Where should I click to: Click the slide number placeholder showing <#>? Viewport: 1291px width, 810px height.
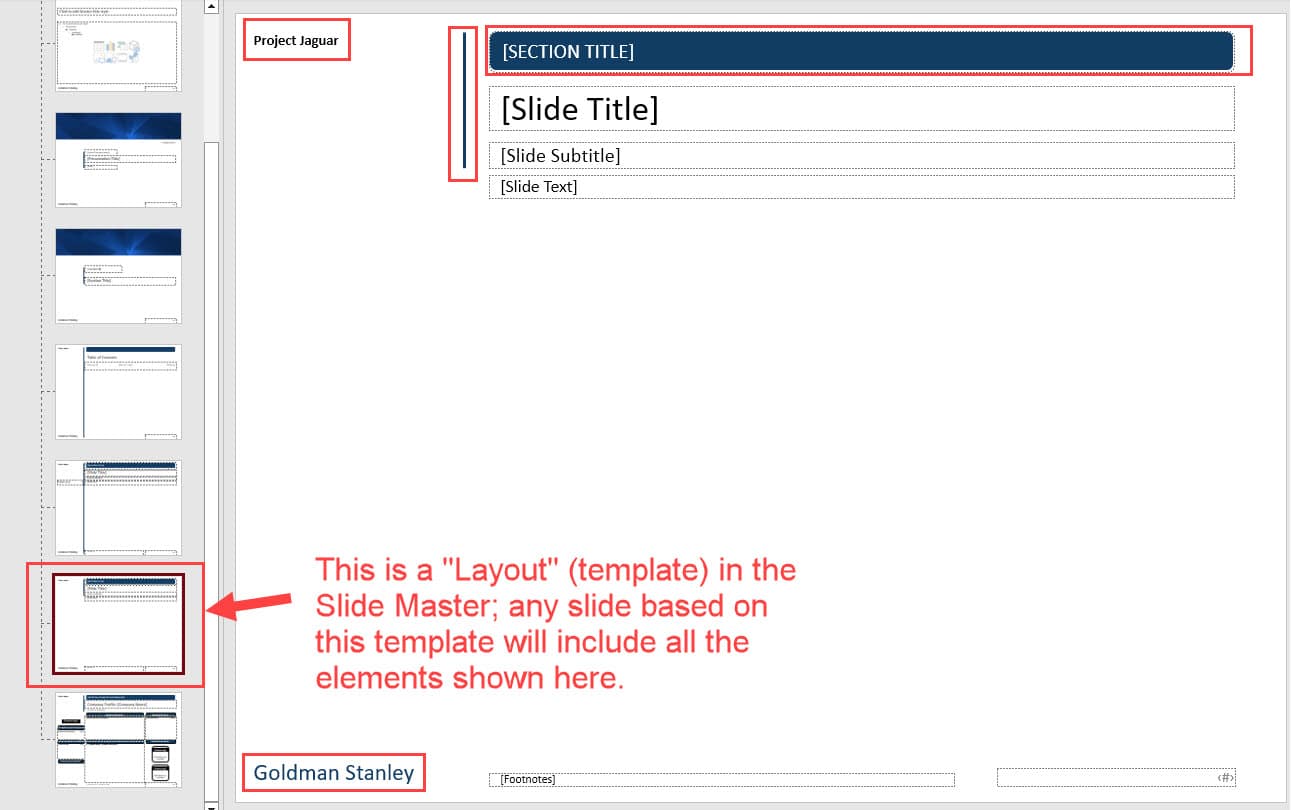(x=1116, y=777)
